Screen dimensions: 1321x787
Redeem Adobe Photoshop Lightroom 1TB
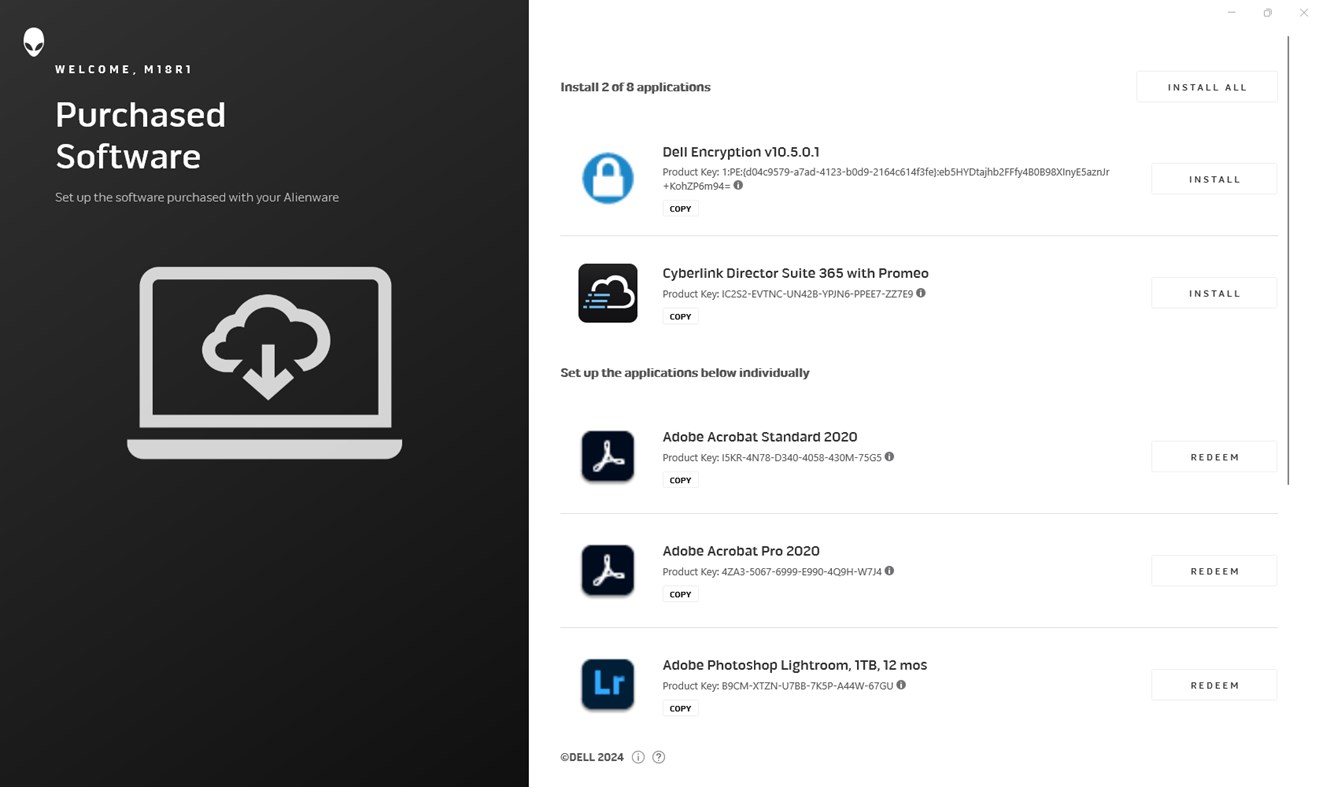click(1214, 685)
